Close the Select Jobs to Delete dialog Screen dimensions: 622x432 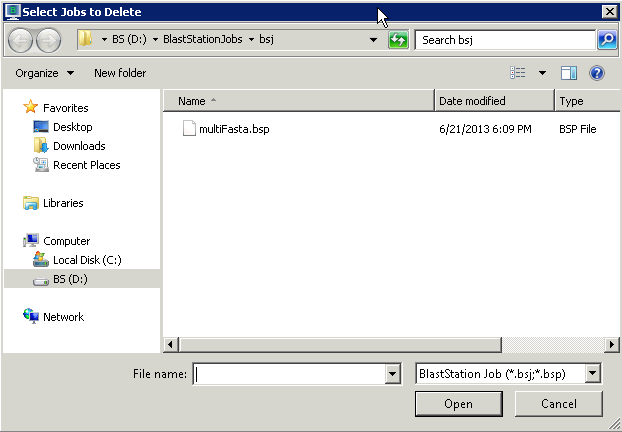609,12
